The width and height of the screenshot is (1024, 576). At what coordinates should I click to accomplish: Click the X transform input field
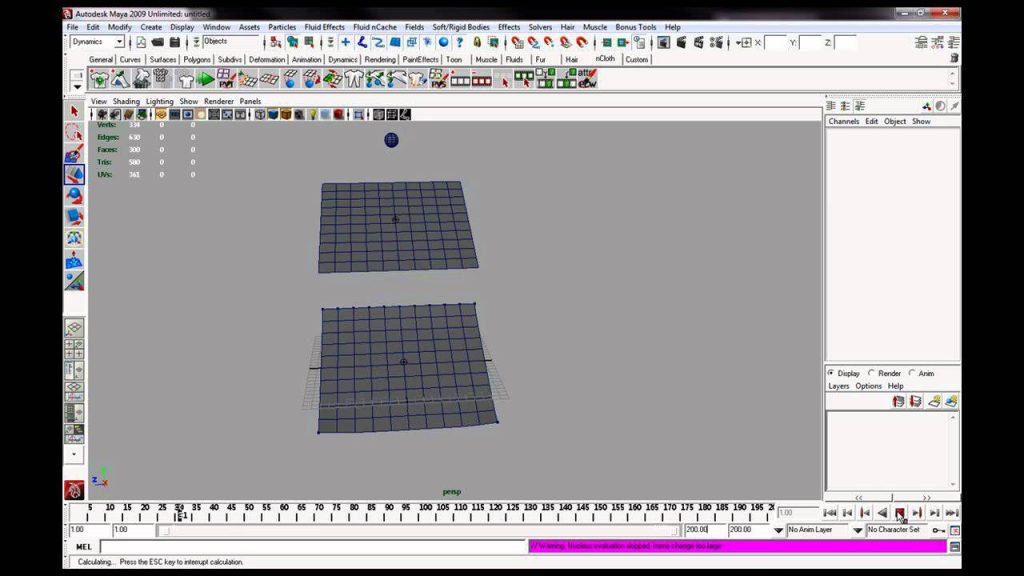point(776,42)
